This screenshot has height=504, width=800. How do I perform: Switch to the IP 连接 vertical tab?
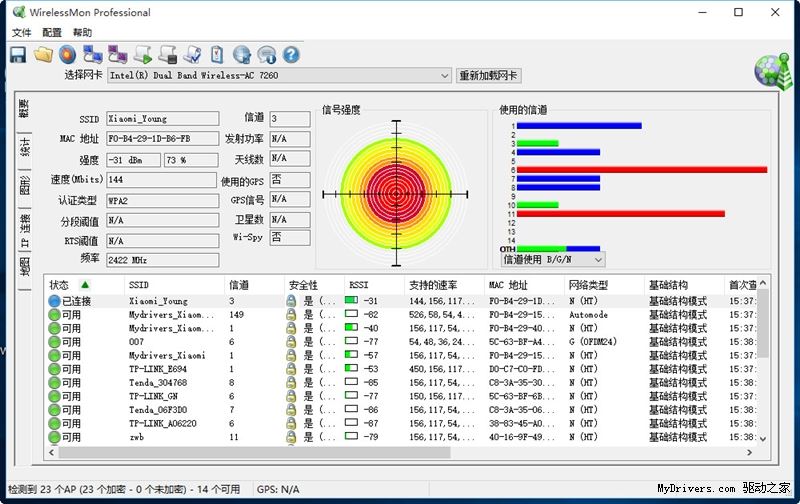click(x=24, y=231)
